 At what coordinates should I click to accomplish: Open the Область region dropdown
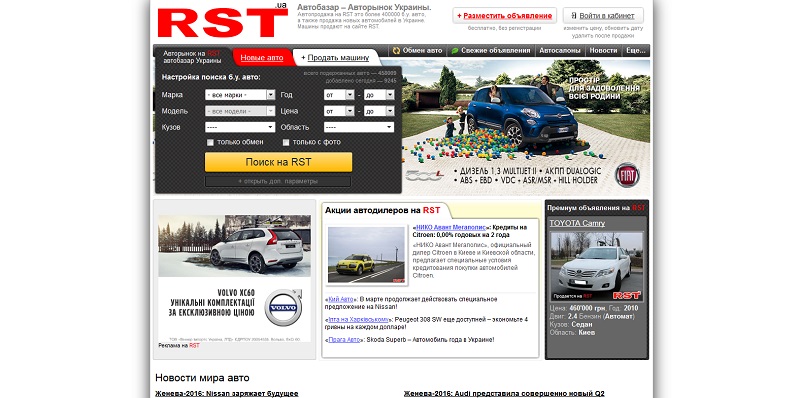pos(359,127)
